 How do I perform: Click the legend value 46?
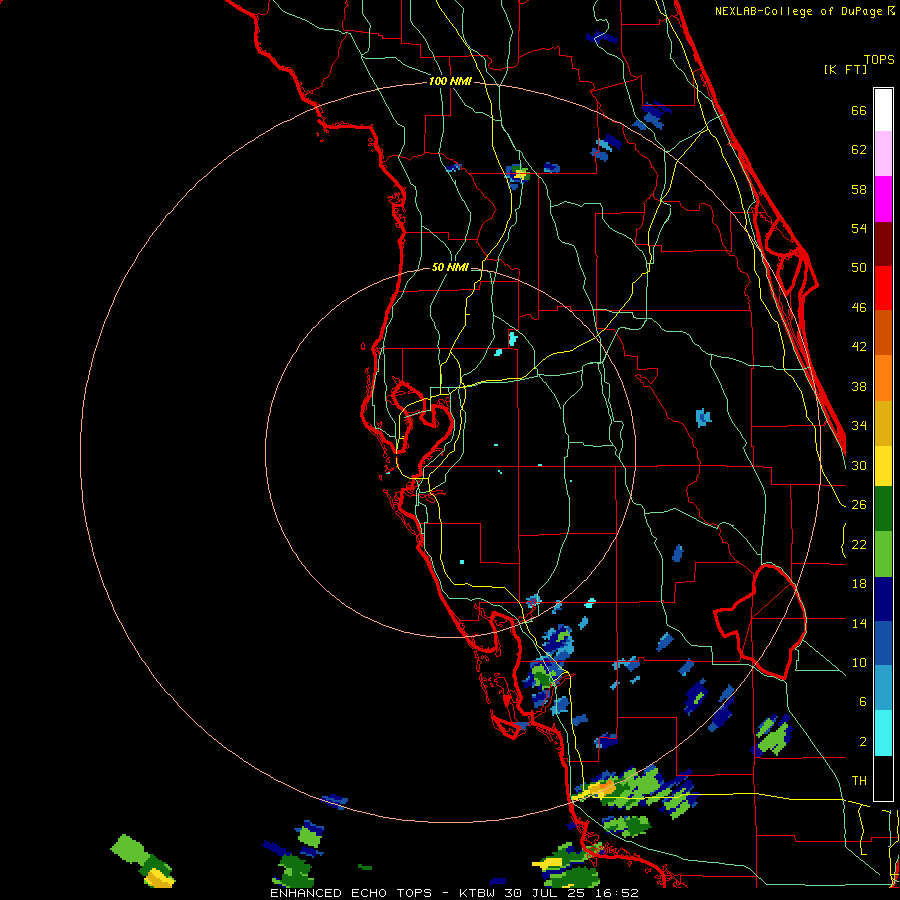(859, 308)
